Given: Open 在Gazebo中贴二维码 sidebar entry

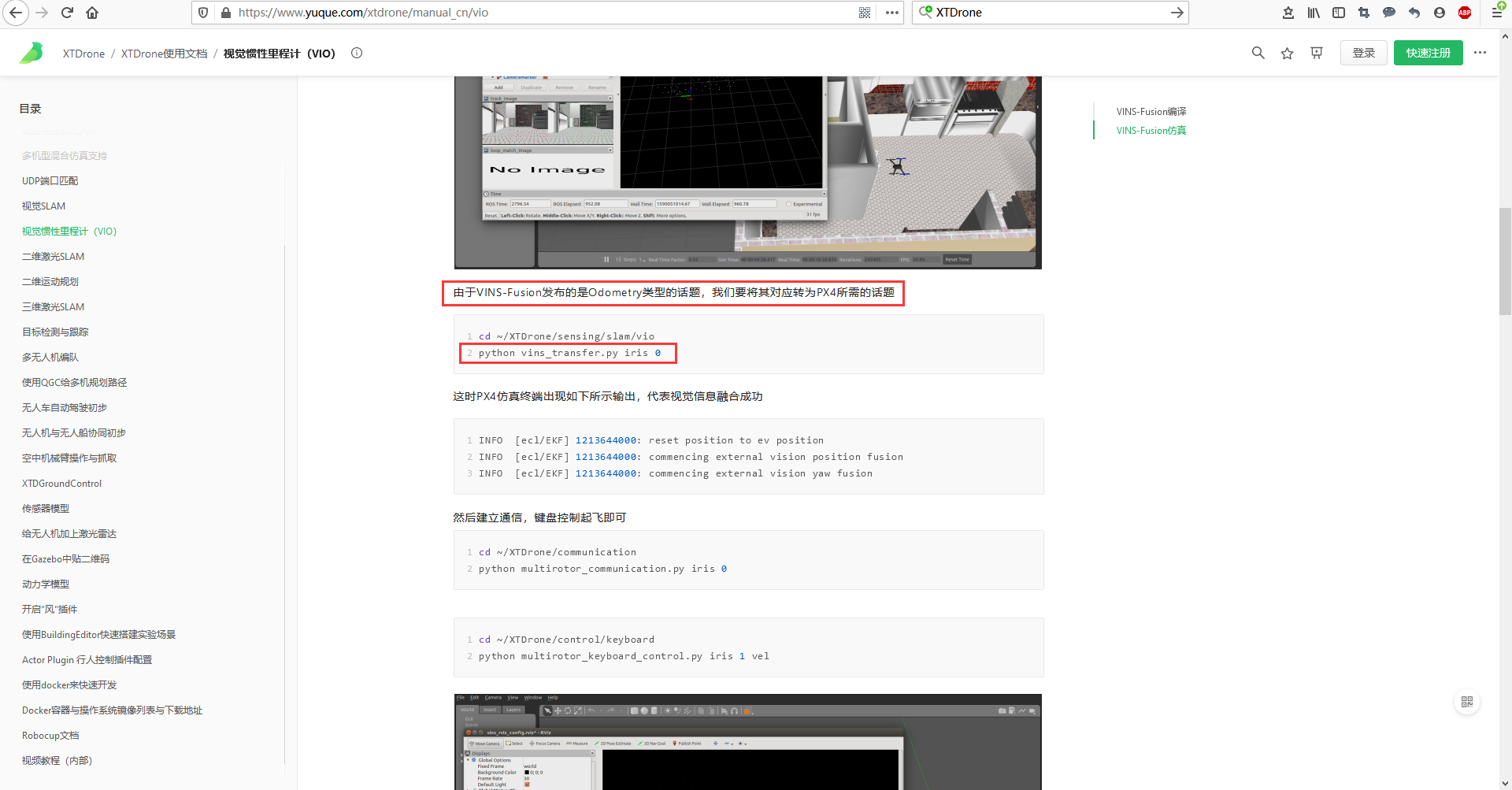Looking at the screenshot, I should 66,559.
